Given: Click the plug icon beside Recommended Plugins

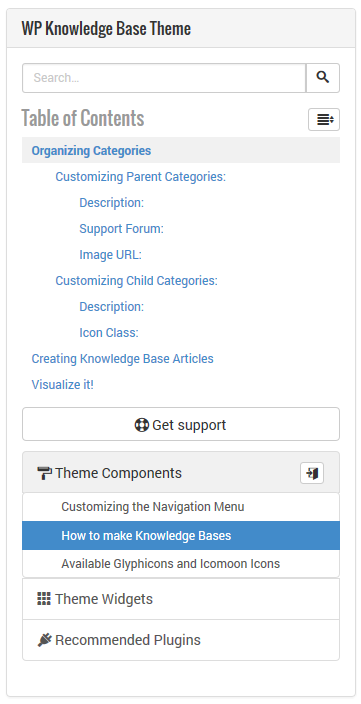Looking at the screenshot, I should (44, 640).
